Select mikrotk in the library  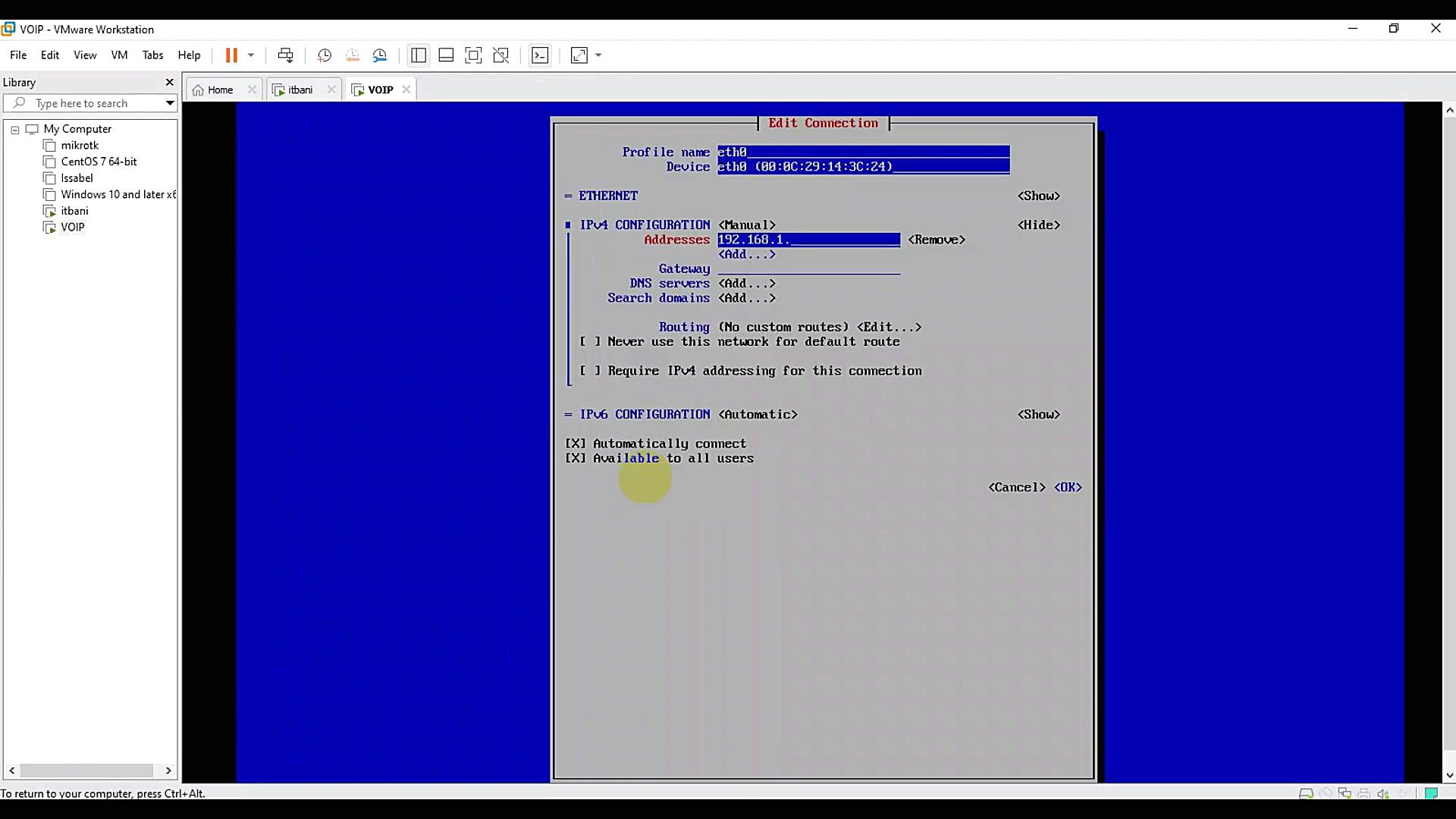[x=80, y=146]
